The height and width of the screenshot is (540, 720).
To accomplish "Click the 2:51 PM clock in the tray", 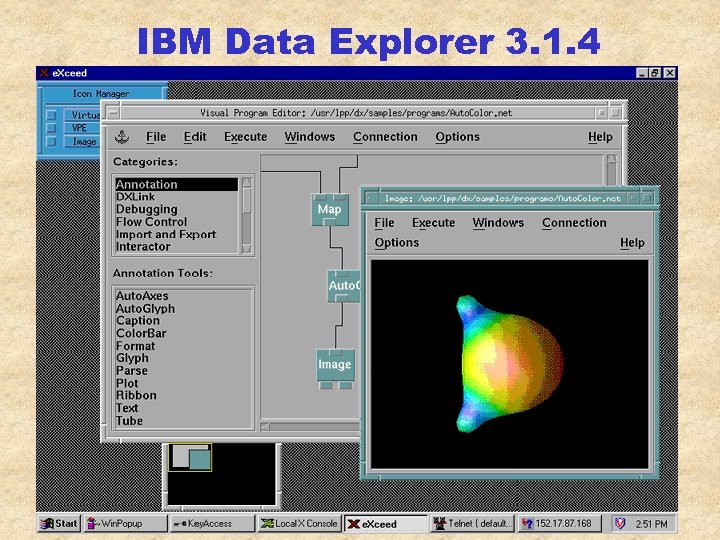I will [651, 523].
